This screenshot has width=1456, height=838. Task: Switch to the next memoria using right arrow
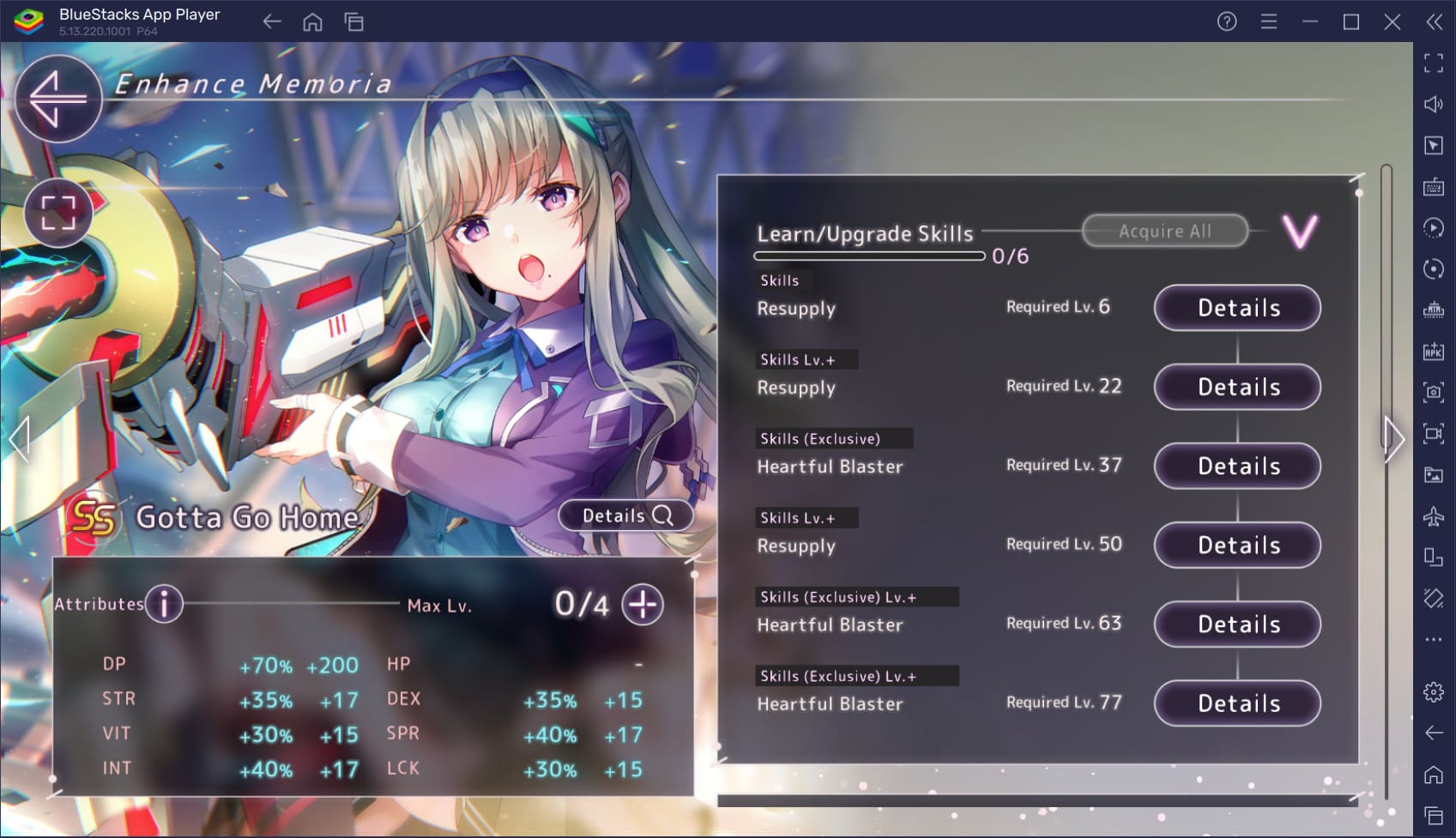[x=1393, y=439]
